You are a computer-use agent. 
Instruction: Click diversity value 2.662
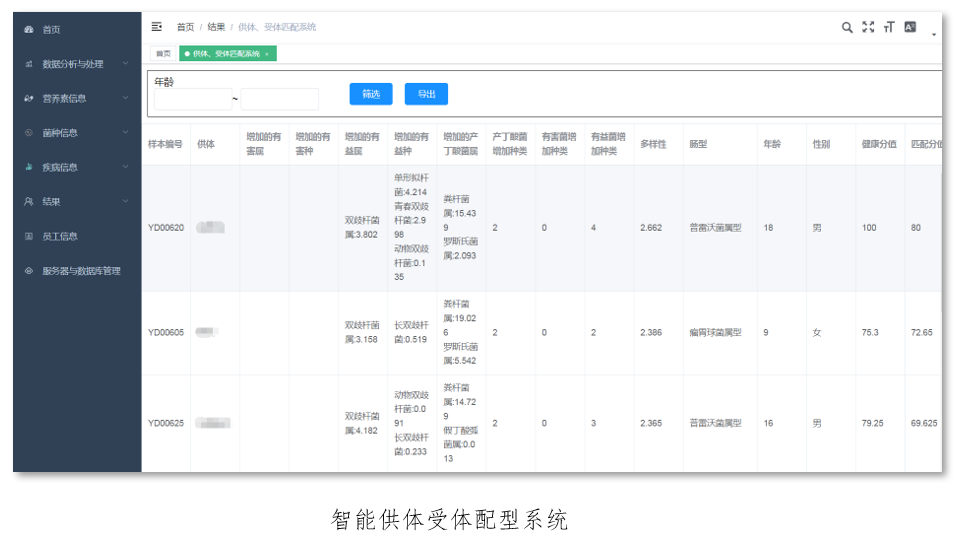(651, 228)
